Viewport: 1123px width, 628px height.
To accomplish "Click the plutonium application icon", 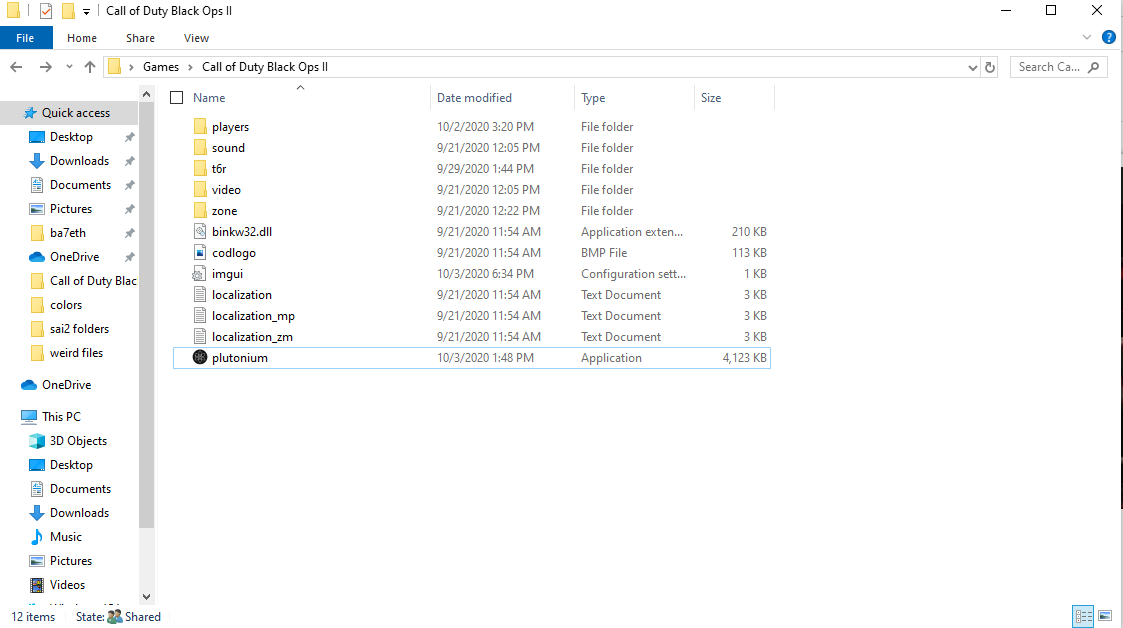I will [x=200, y=358].
